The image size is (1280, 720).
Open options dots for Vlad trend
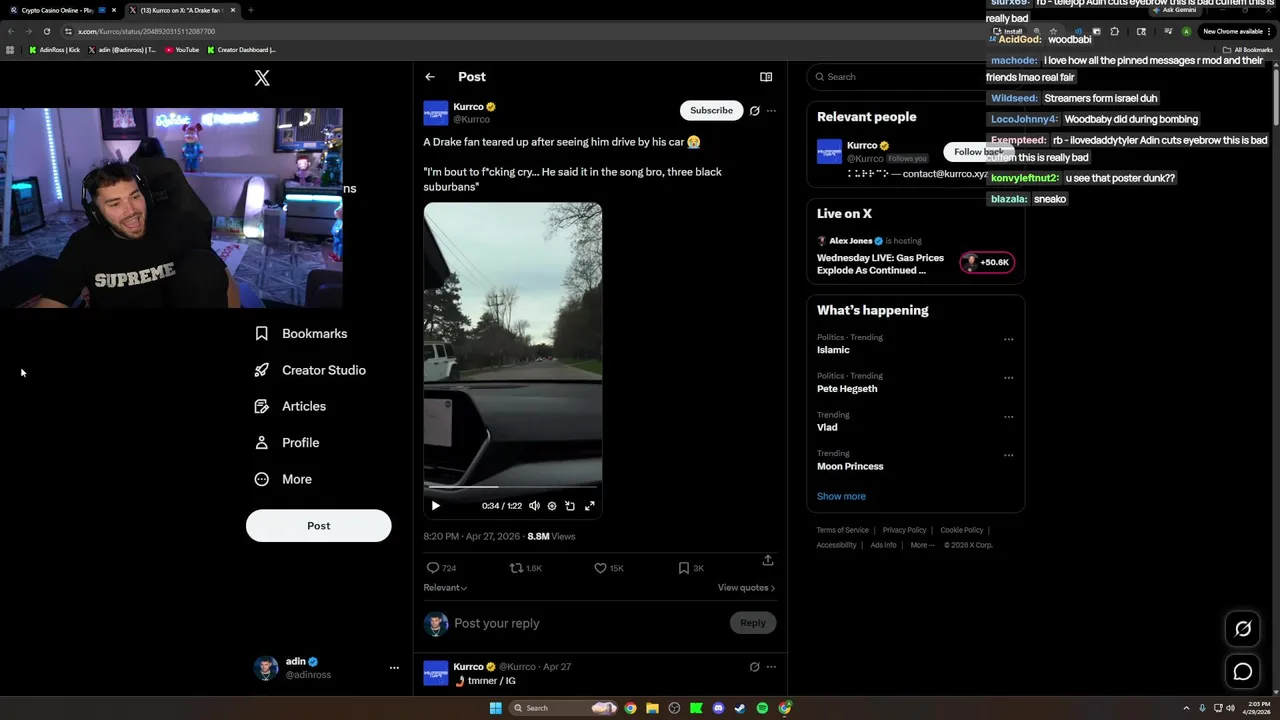pos(1008,417)
